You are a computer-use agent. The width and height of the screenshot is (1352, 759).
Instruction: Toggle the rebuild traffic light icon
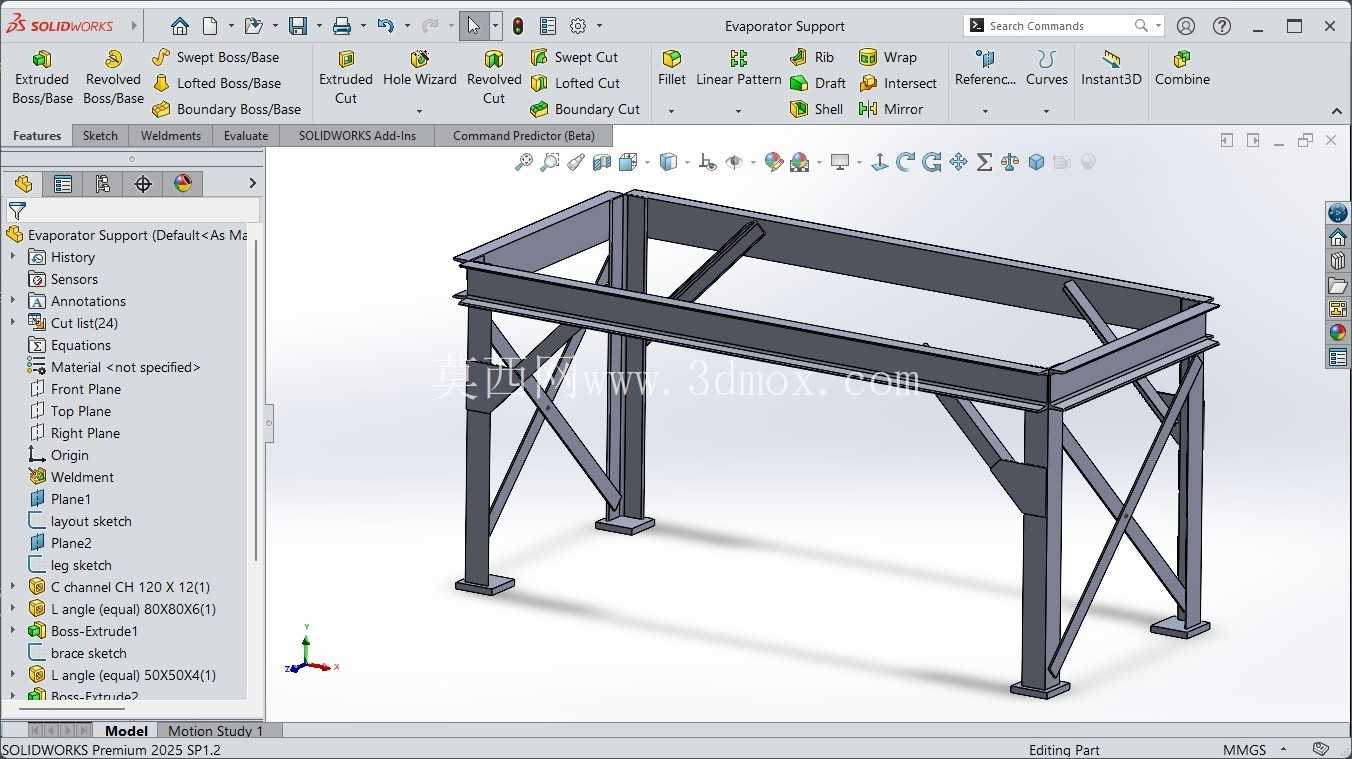(x=518, y=26)
